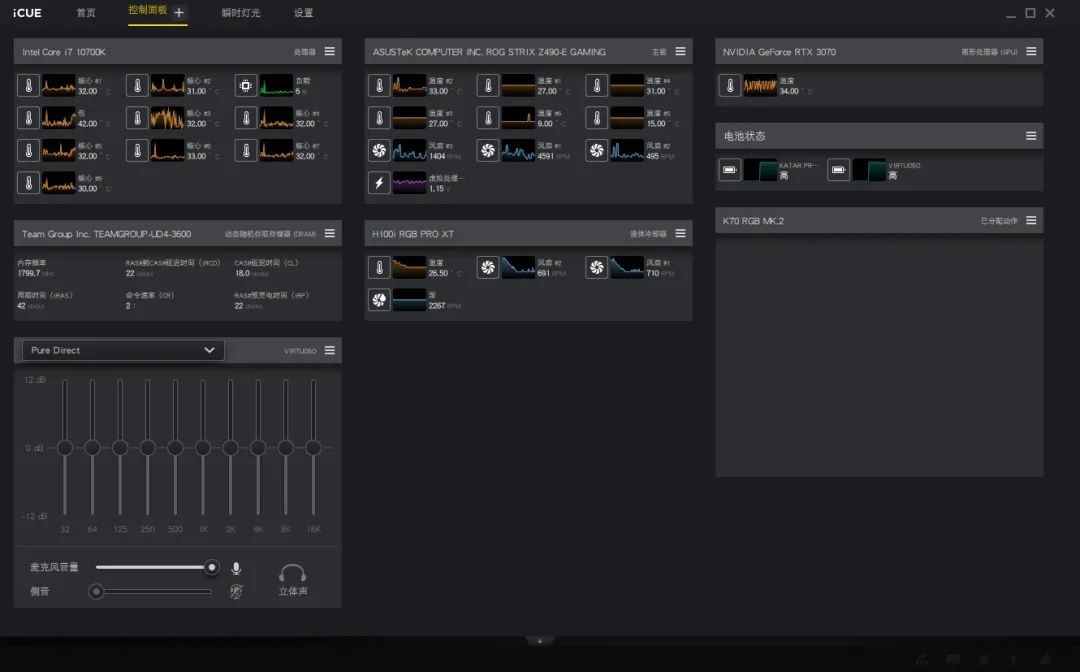Click the KATAR PRO battery icon
Image resolution: width=1080 pixels, height=672 pixels.
click(730, 169)
